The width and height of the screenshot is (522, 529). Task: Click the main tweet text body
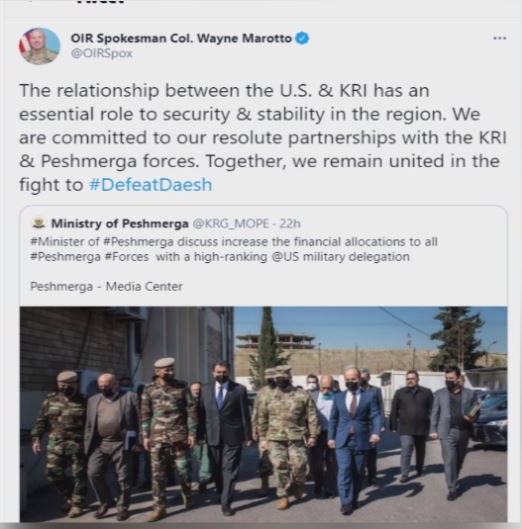(263, 138)
